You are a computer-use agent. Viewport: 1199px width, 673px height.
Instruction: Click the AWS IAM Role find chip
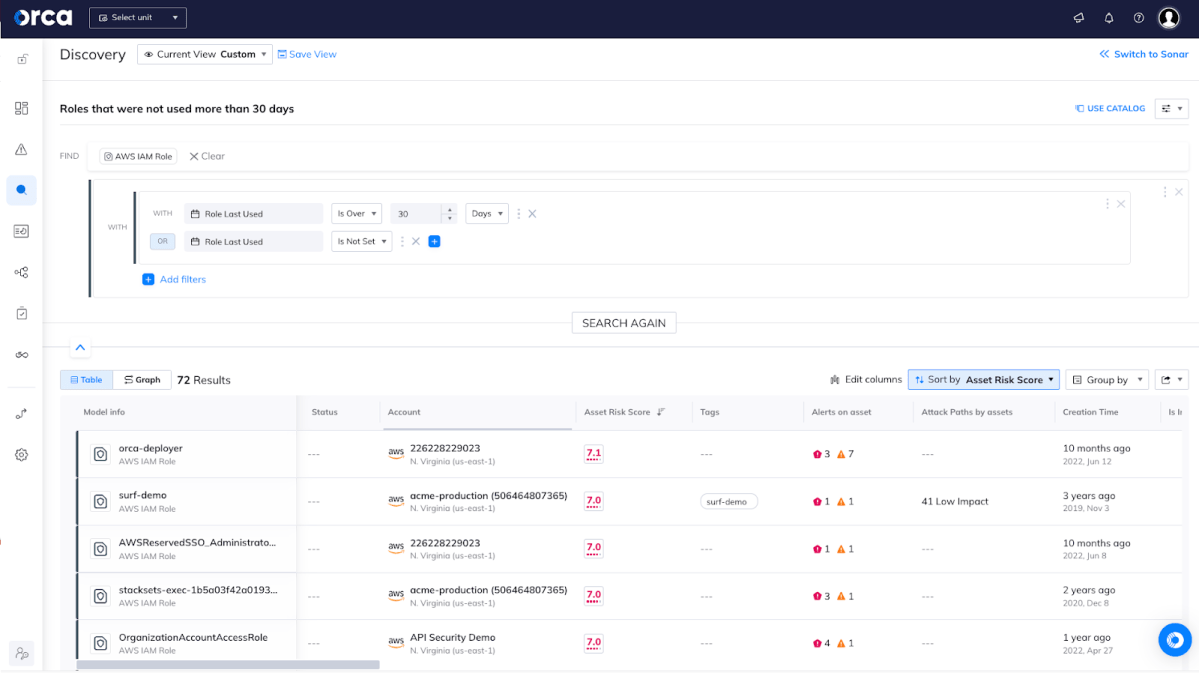tap(138, 157)
